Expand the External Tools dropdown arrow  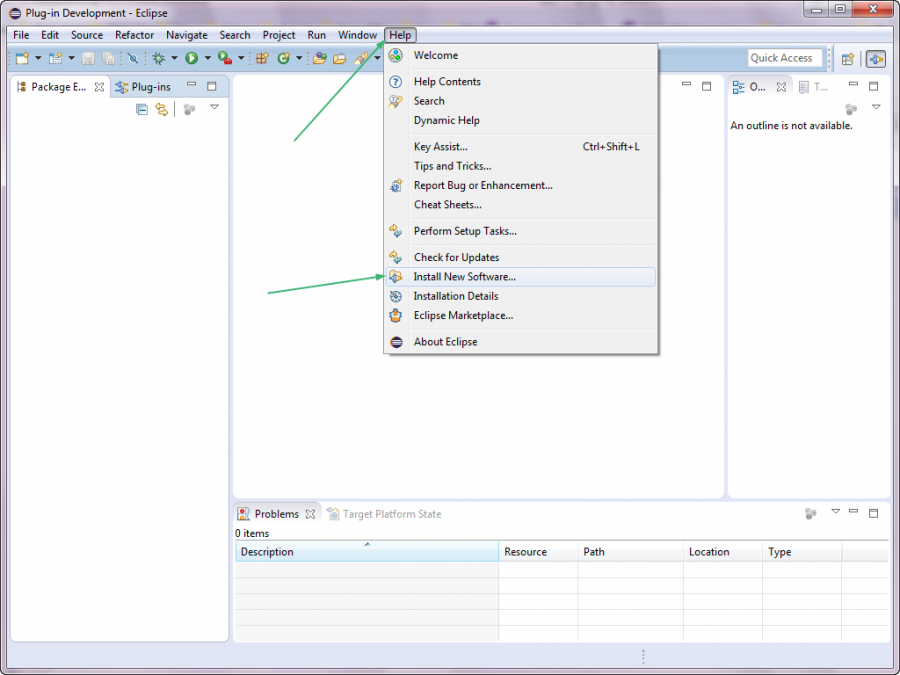[241, 58]
